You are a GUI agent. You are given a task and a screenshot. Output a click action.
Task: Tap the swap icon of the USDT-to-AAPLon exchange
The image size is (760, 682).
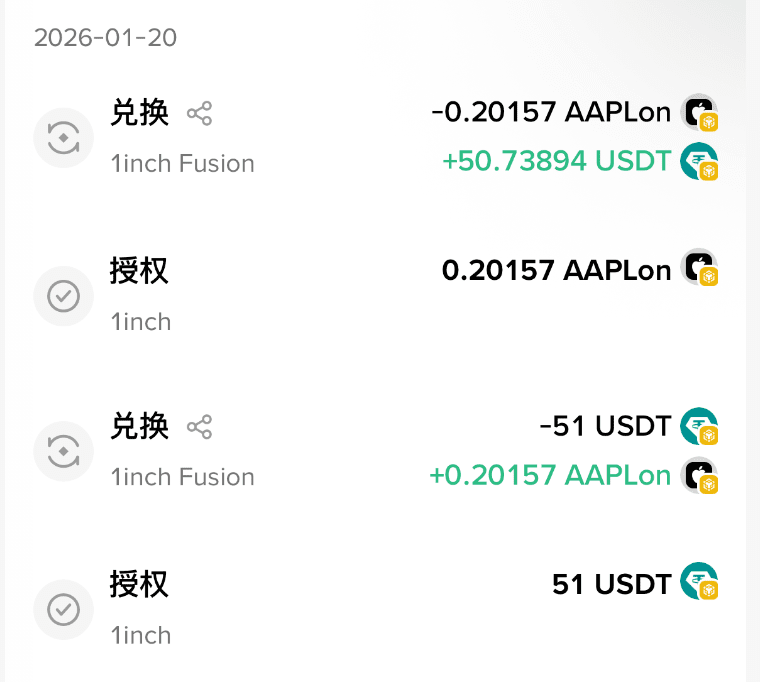point(63,451)
